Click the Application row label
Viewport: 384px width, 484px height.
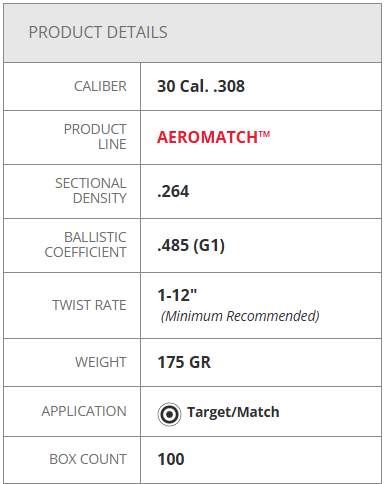[84, 411]
